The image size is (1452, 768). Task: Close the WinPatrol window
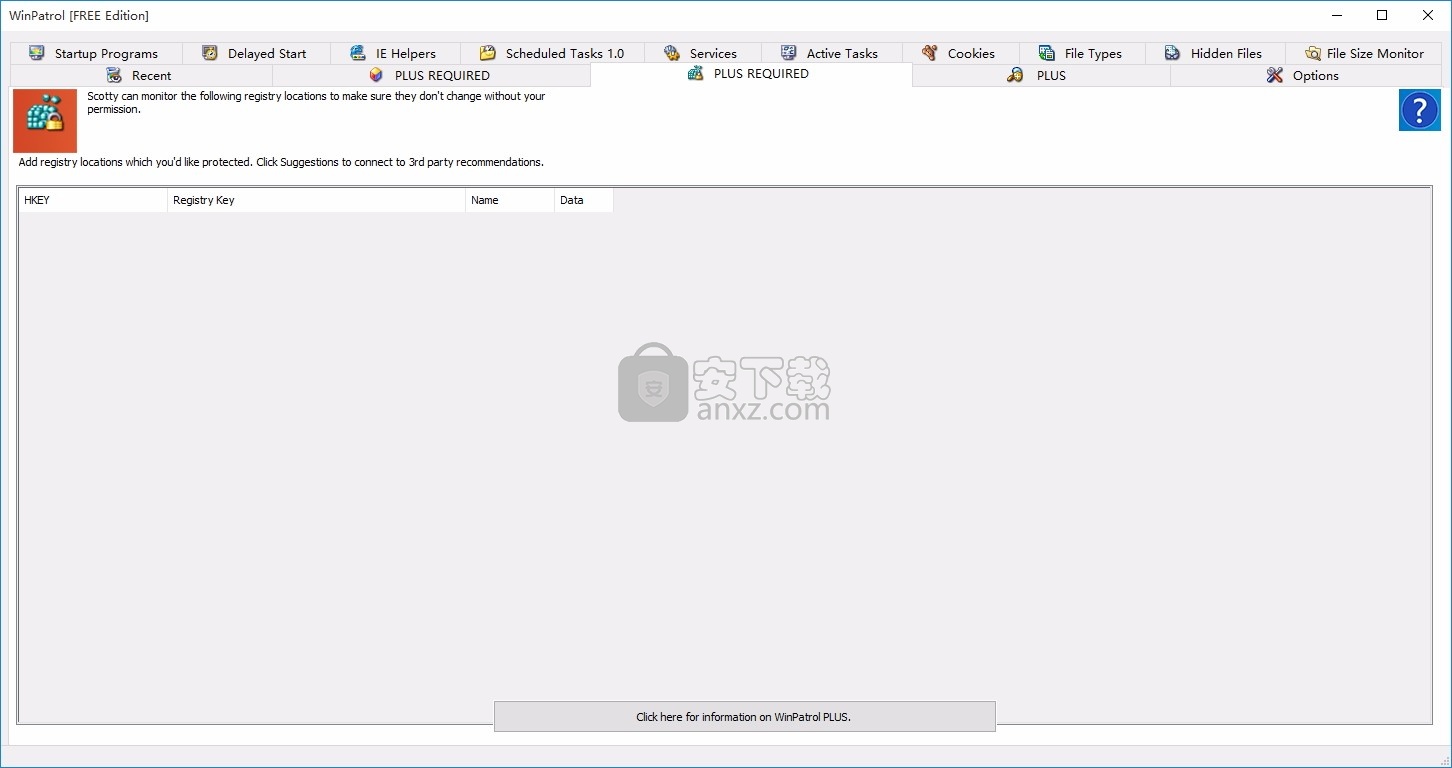(x=1428, y=15)
